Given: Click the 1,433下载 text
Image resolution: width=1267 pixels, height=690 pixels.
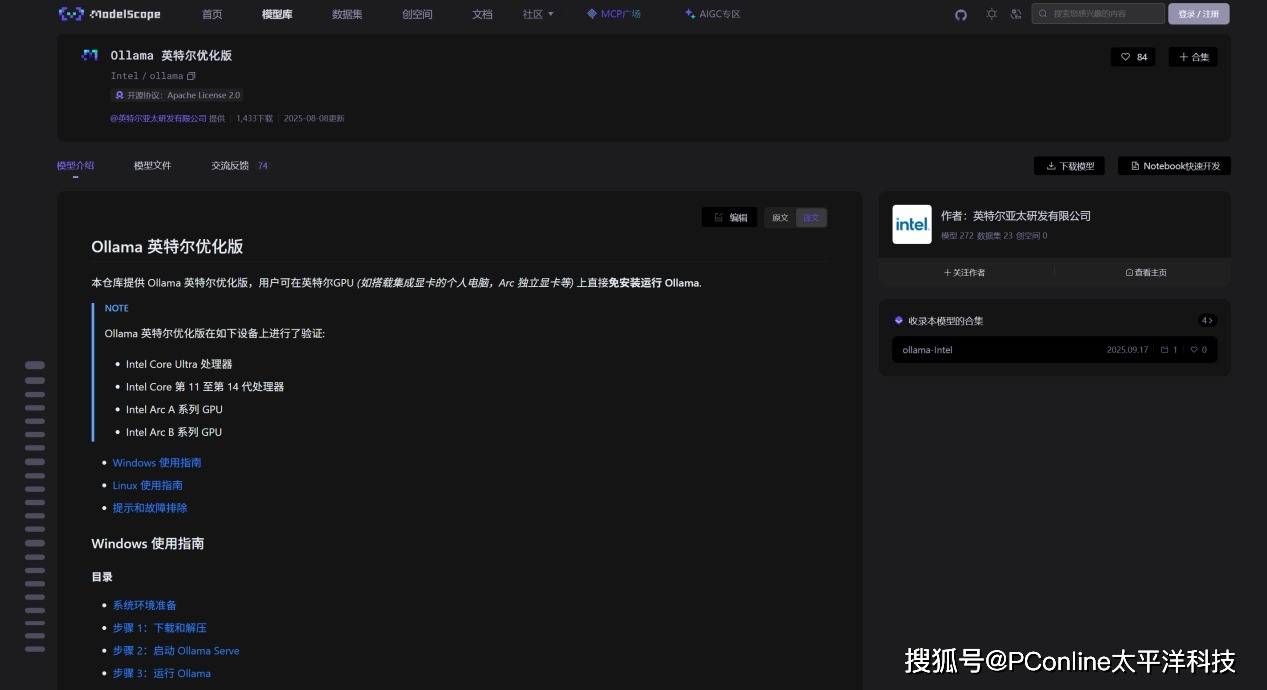Looking at the screenshot, I should [254, 118].
